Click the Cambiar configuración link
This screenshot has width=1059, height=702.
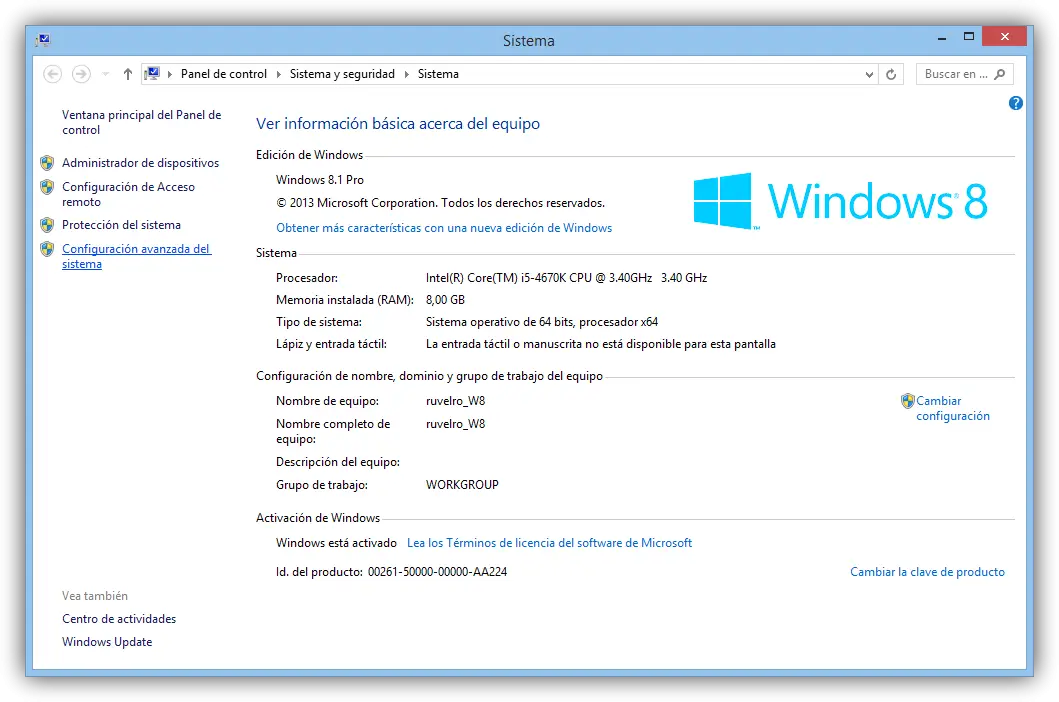(x=953, y=408)
